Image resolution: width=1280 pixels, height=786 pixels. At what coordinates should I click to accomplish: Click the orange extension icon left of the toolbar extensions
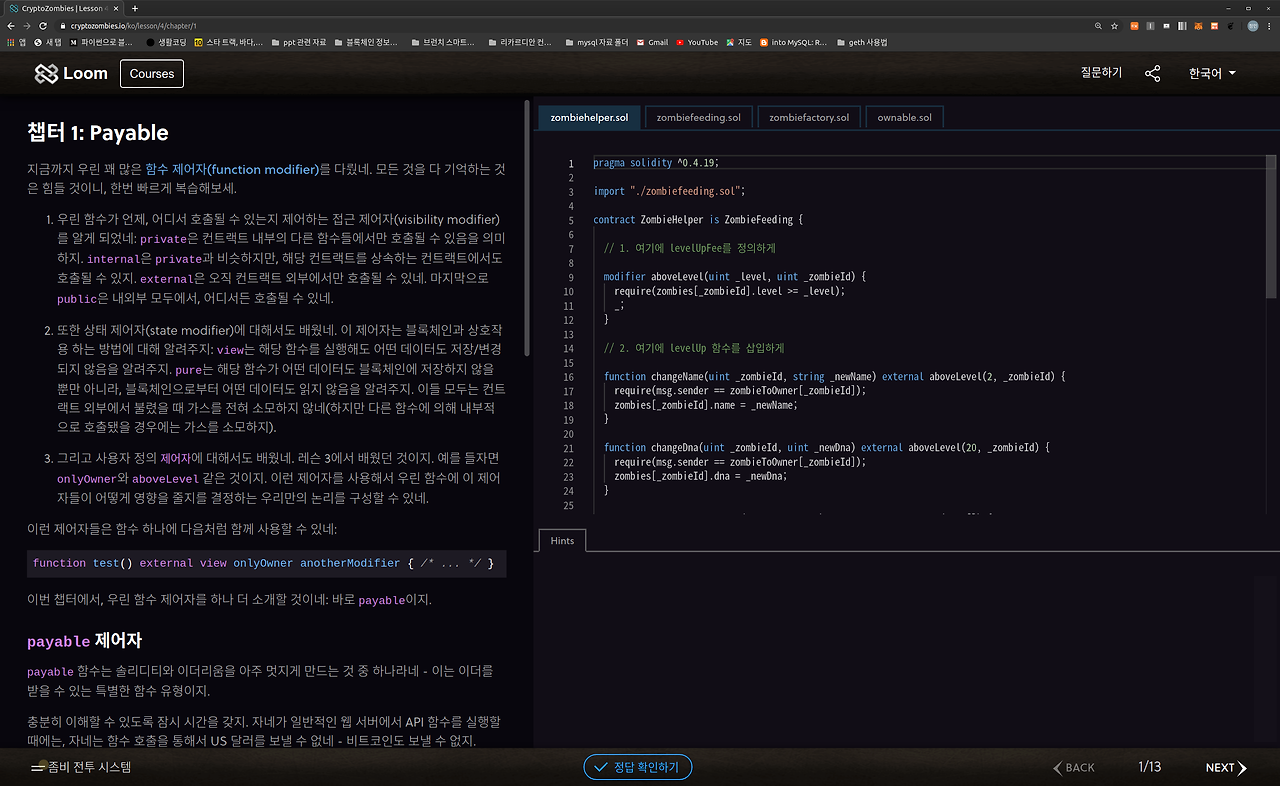1134,25
